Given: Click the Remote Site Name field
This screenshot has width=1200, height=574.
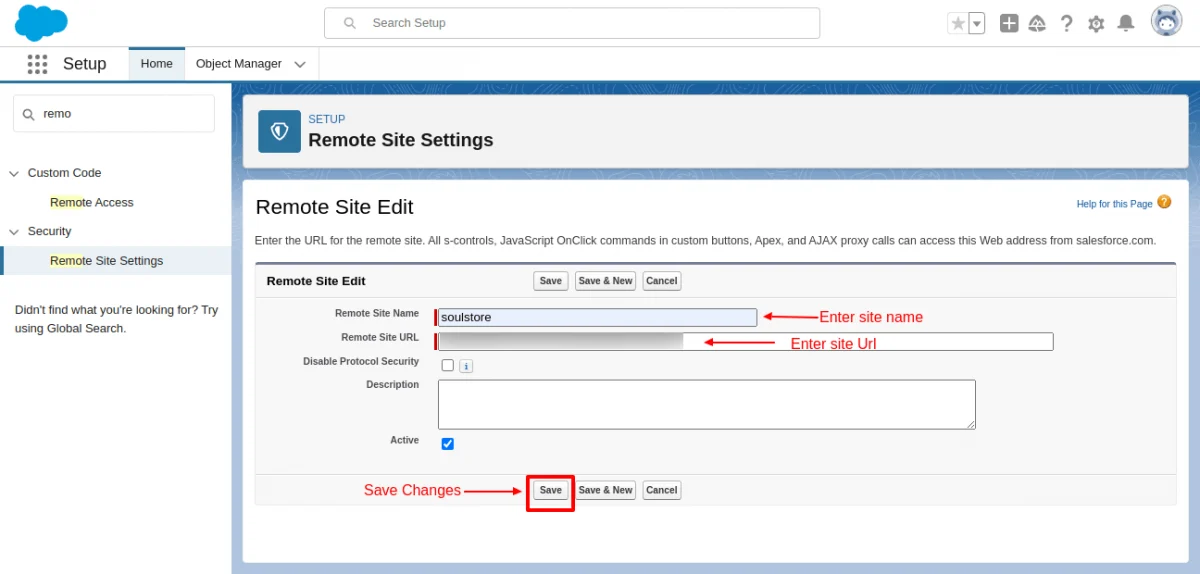Looking at the screenshot, I should click(x=597, y=317).
